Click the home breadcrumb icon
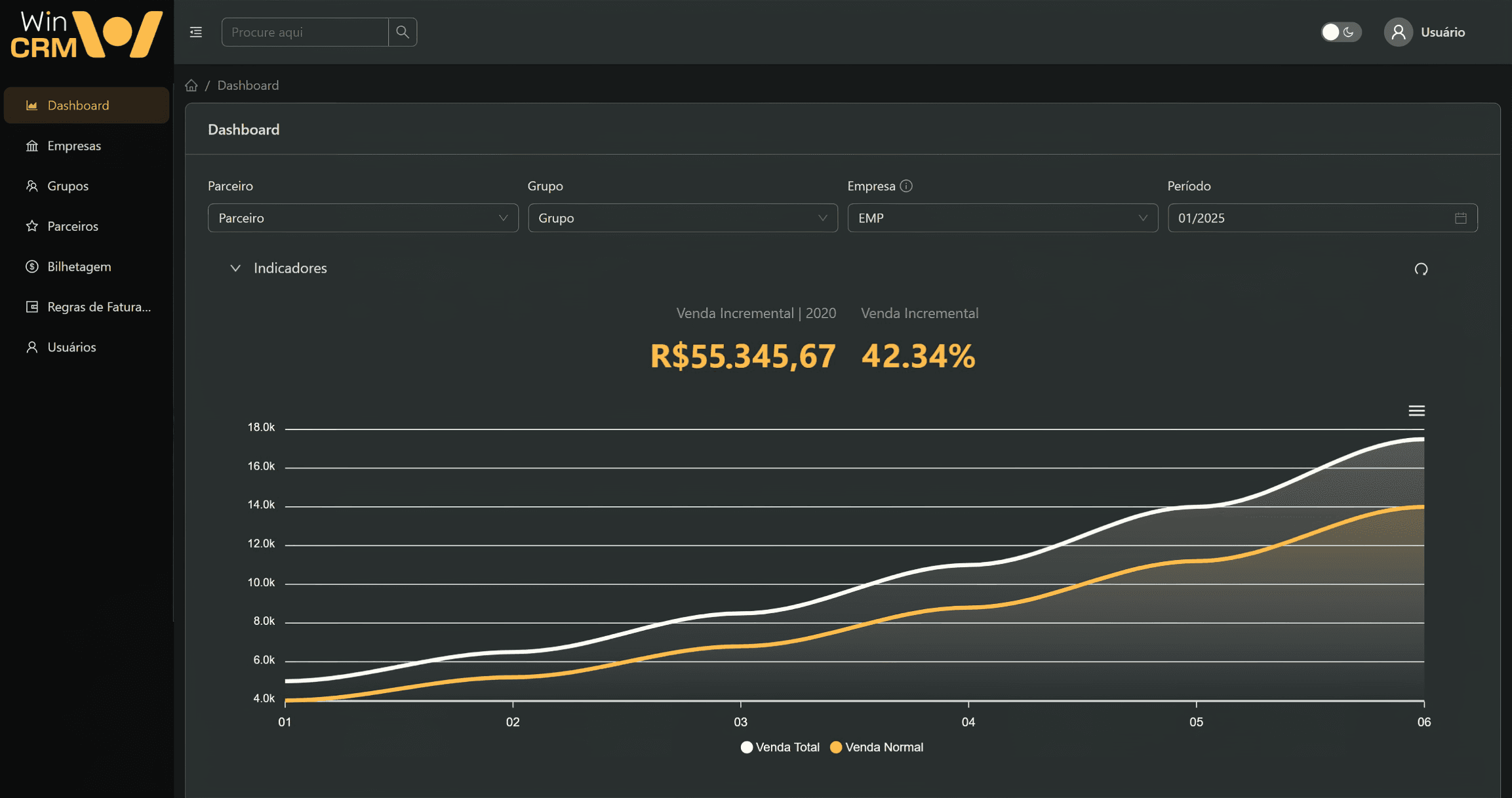1512x798 pixels. pyautogui.click(x=191, y=85)
